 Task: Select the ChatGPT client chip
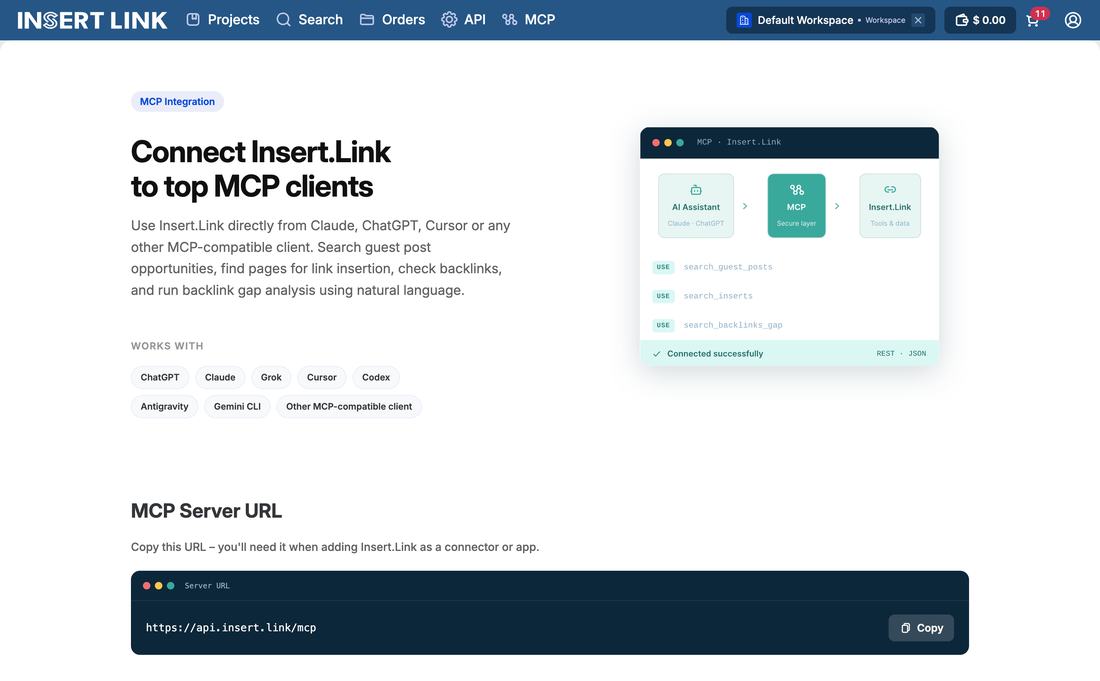[160, 377]
